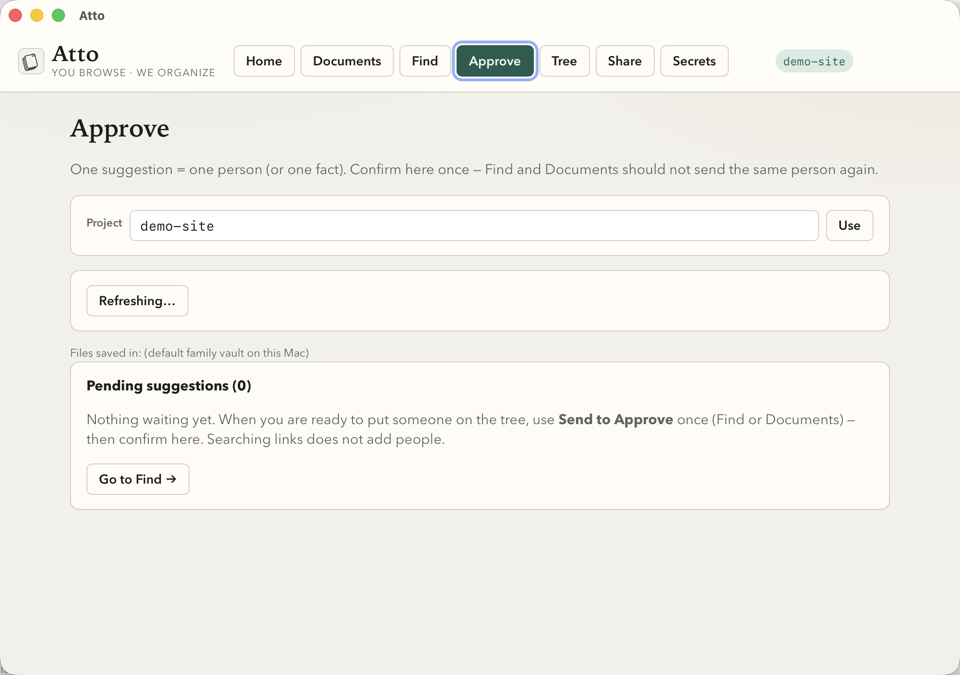This screenshot has height=675, width=960.
Task: Click the Project label text
Action: point(104,223)
